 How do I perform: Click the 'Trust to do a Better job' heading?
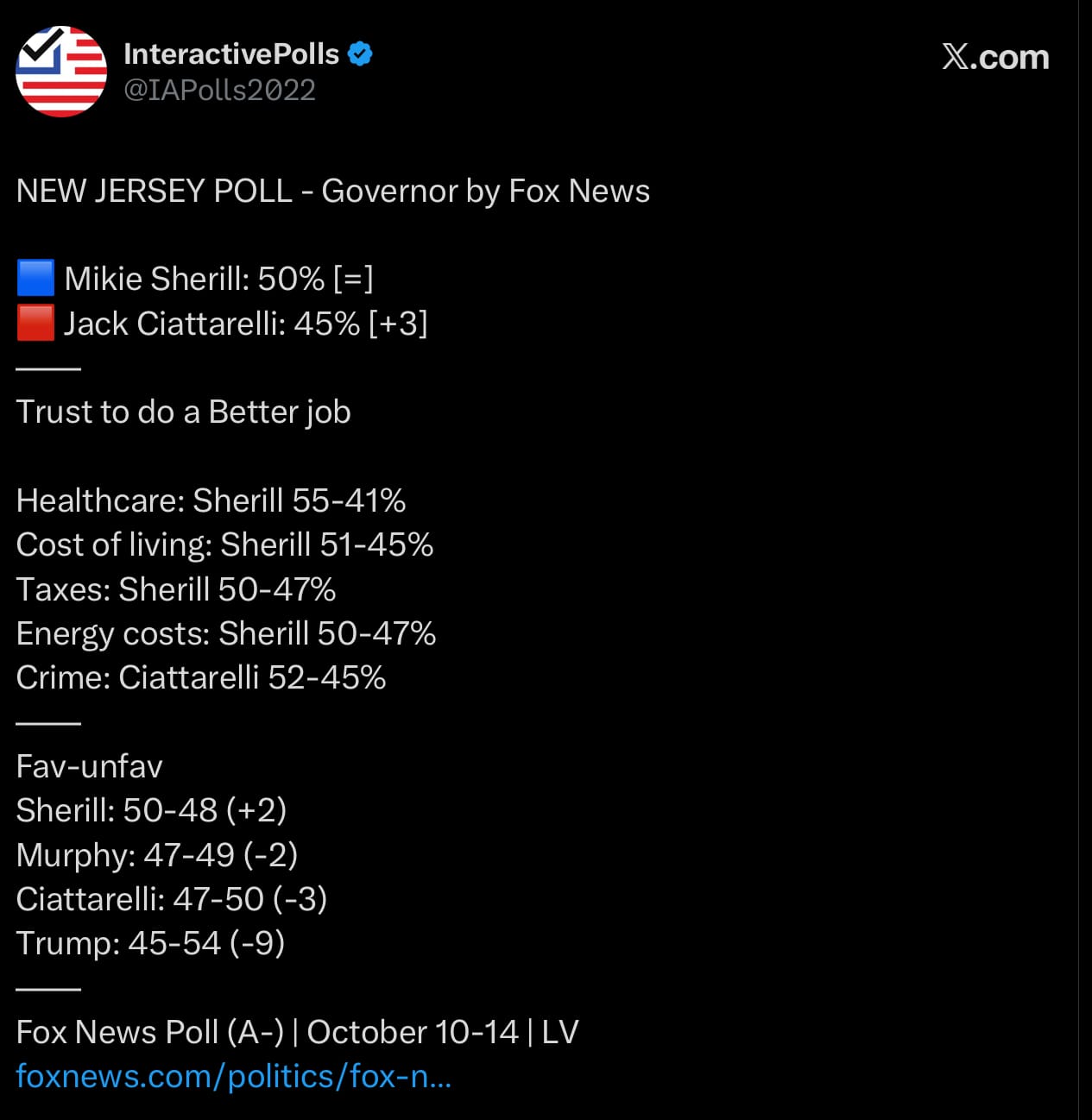click(183, 412)
